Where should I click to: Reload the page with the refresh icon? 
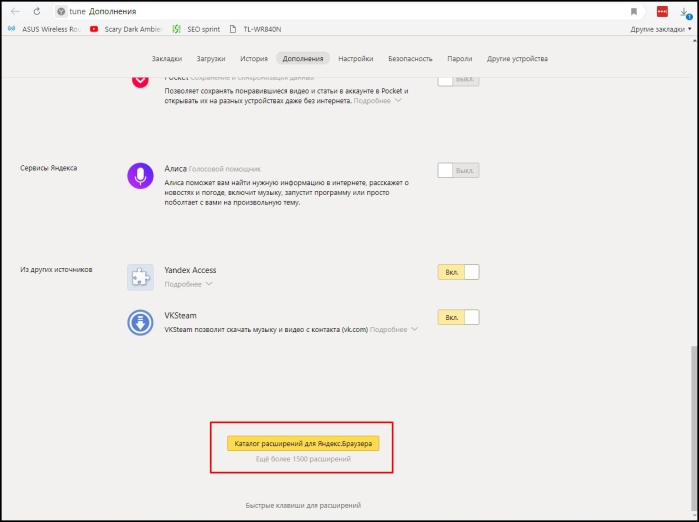click(x=37, y=11)
